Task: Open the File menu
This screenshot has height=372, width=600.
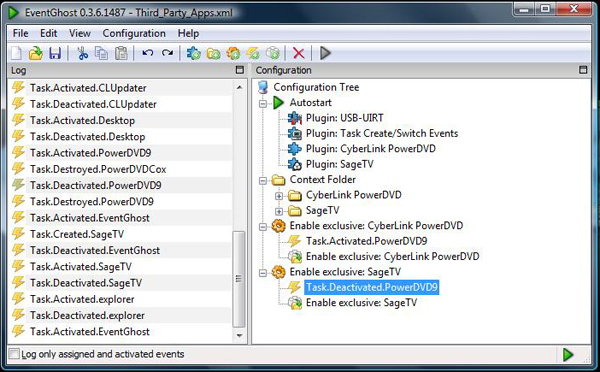Action: [x=20, y=33]
